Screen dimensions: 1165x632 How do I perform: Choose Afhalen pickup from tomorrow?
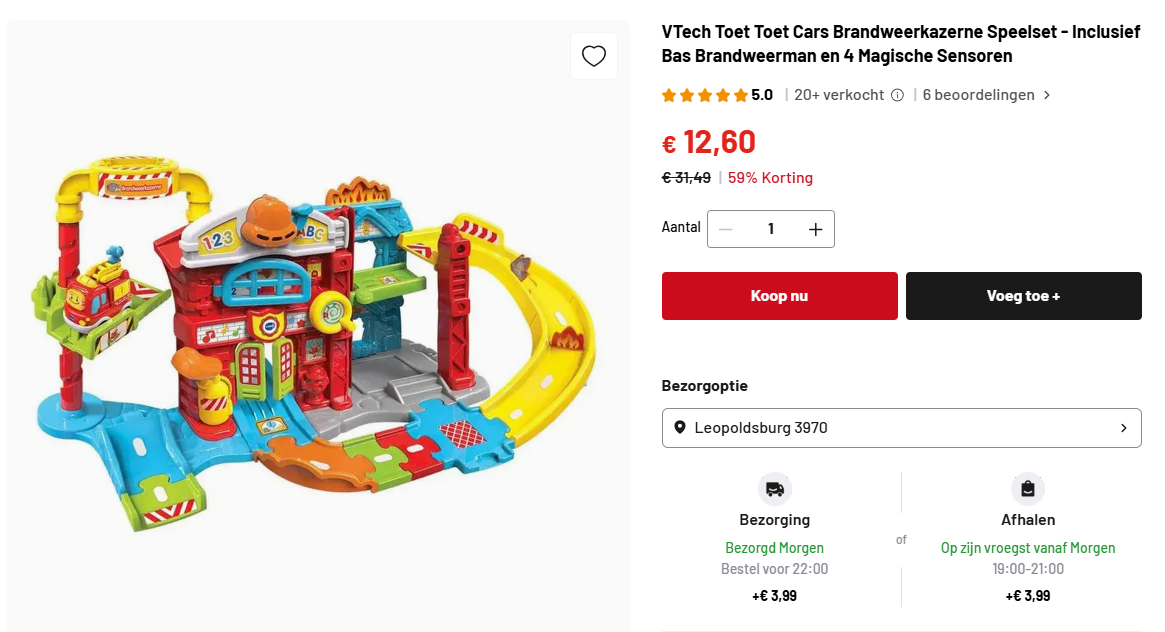1028,548
